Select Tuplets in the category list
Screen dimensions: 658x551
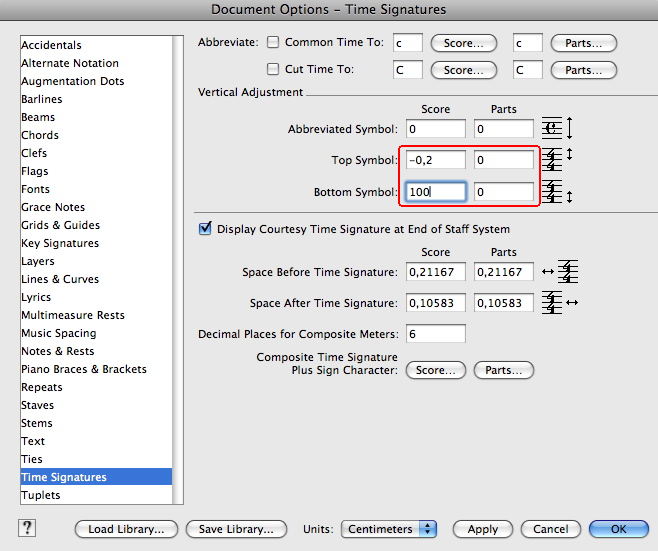(41, 495)
